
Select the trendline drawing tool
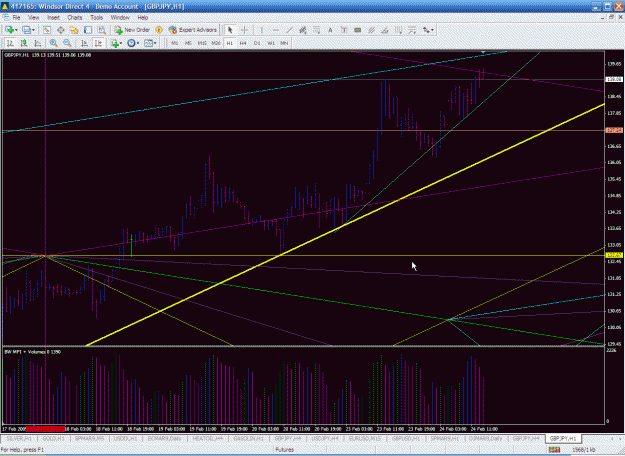coord(289,30)
